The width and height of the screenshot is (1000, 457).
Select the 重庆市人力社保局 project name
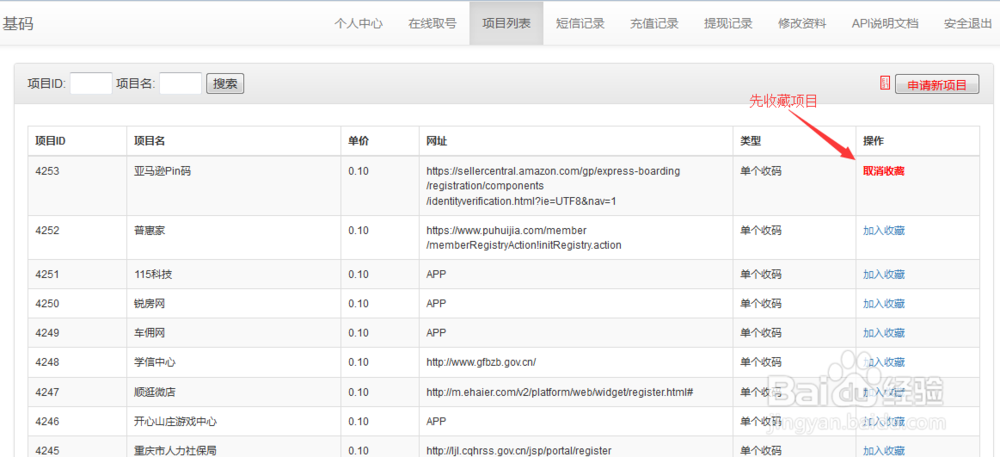(x=175, y=451)
